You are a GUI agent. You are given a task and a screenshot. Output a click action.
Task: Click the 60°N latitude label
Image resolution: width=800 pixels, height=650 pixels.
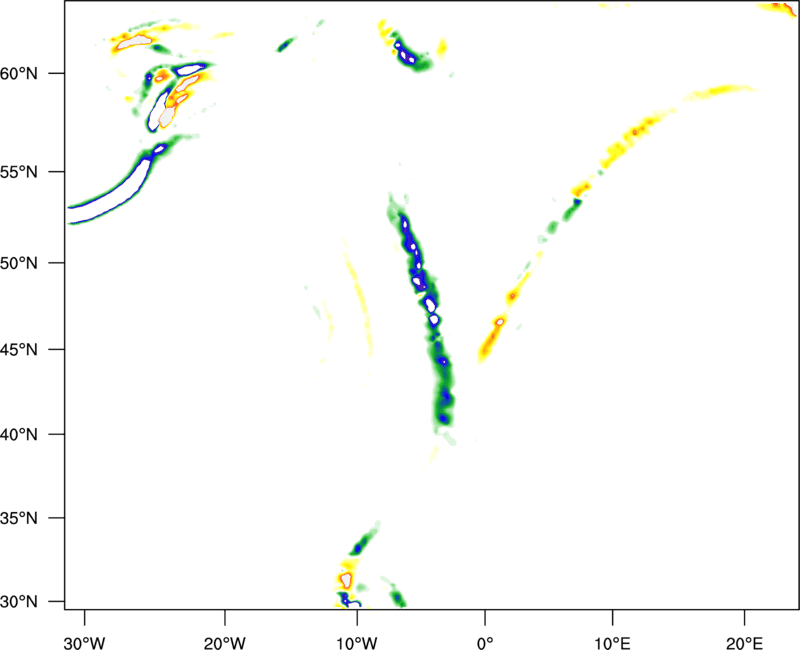[x=19, y=73]
